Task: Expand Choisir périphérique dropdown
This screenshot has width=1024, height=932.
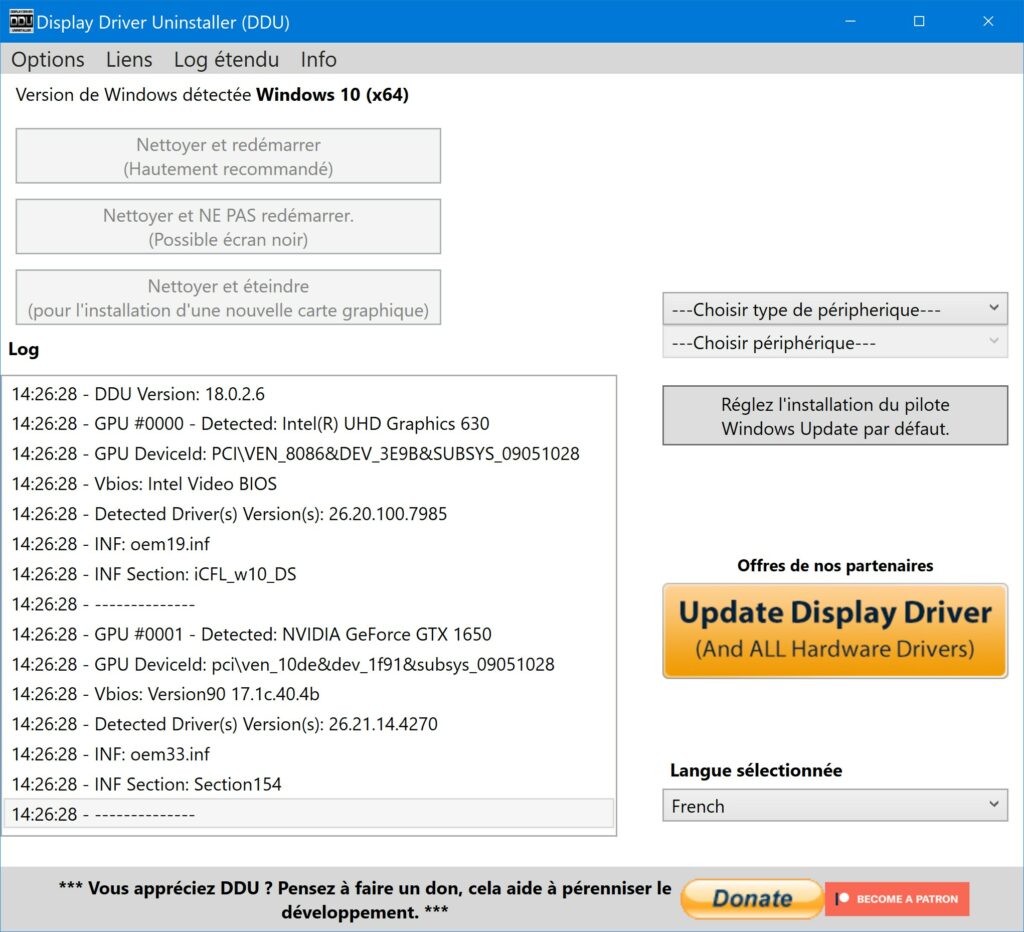Action: pyautogui.click(x=835, y=342)
